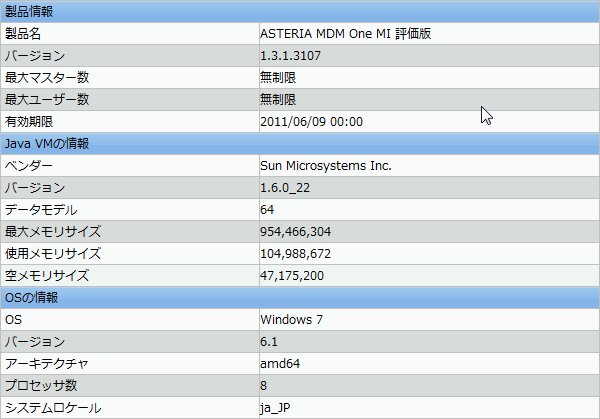
Task: Click the product name ASTERIA MDM One MI value
Action: [x=346, y=34]
